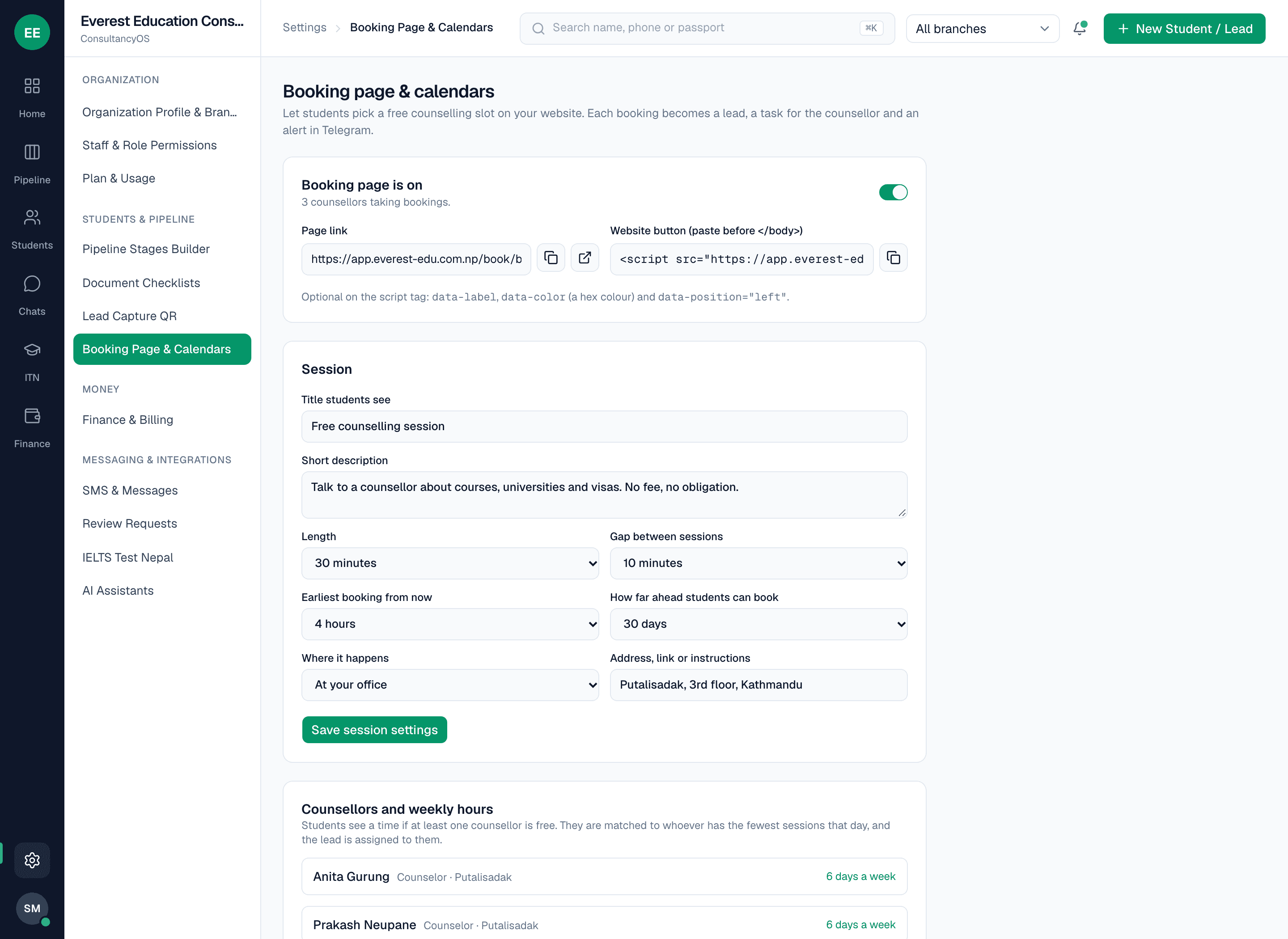
Task: Copy the booking page link
Action: [551, 258]
